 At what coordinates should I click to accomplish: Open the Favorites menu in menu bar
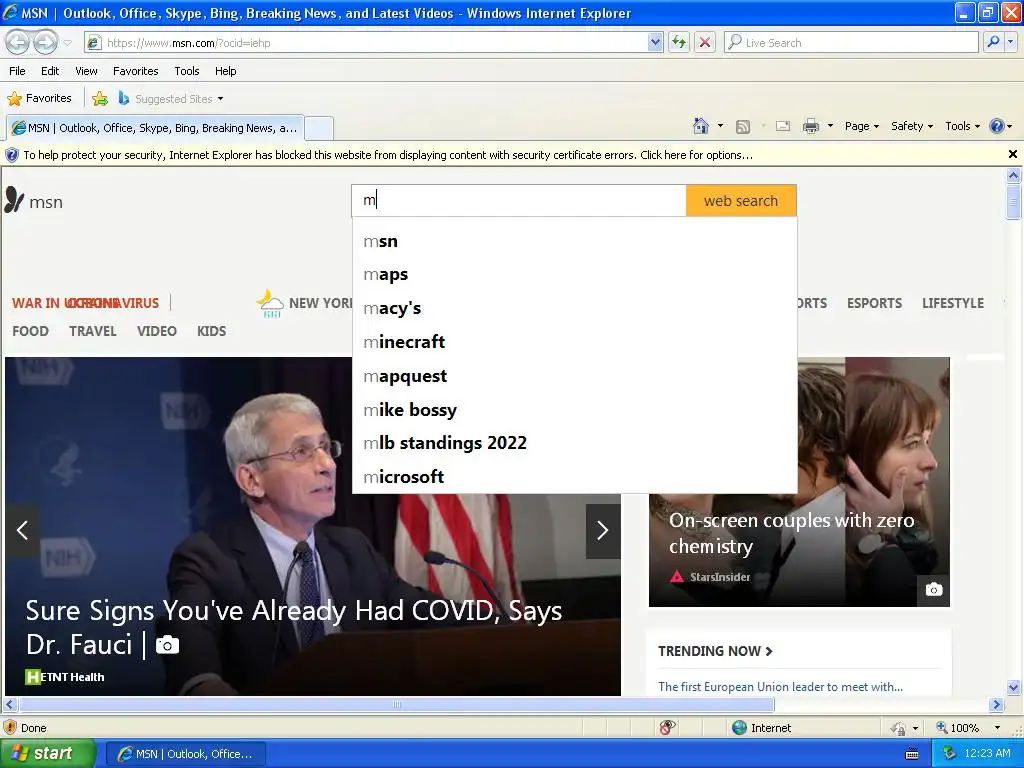pyautogui.click(x=135, y=71)
